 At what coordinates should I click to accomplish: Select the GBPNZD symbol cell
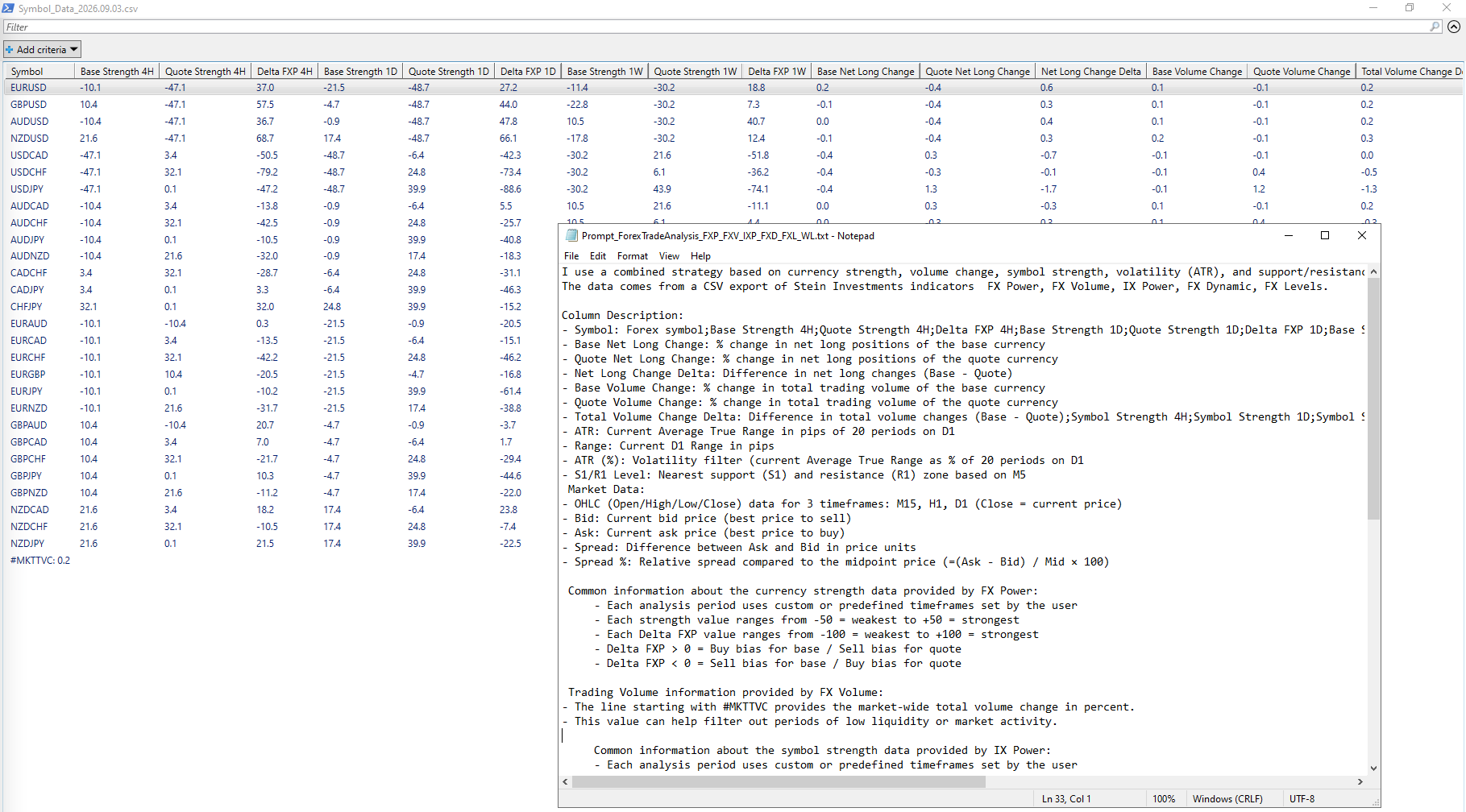click(29, 492)
